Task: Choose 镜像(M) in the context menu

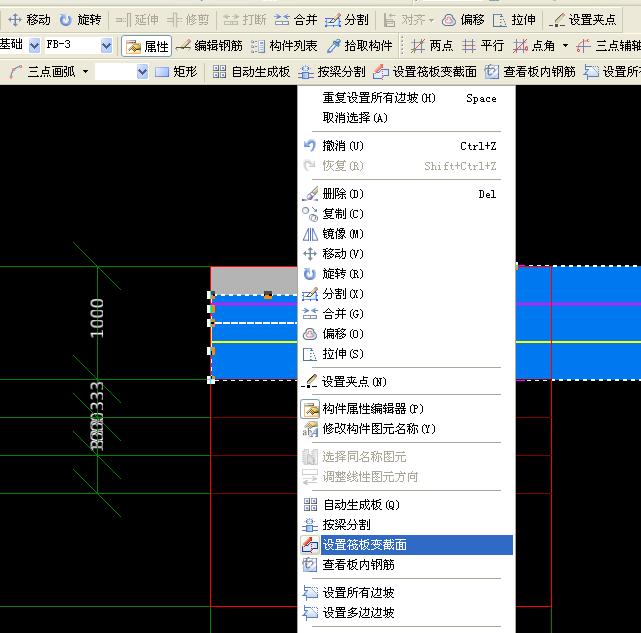Action: tap(407, 234)
